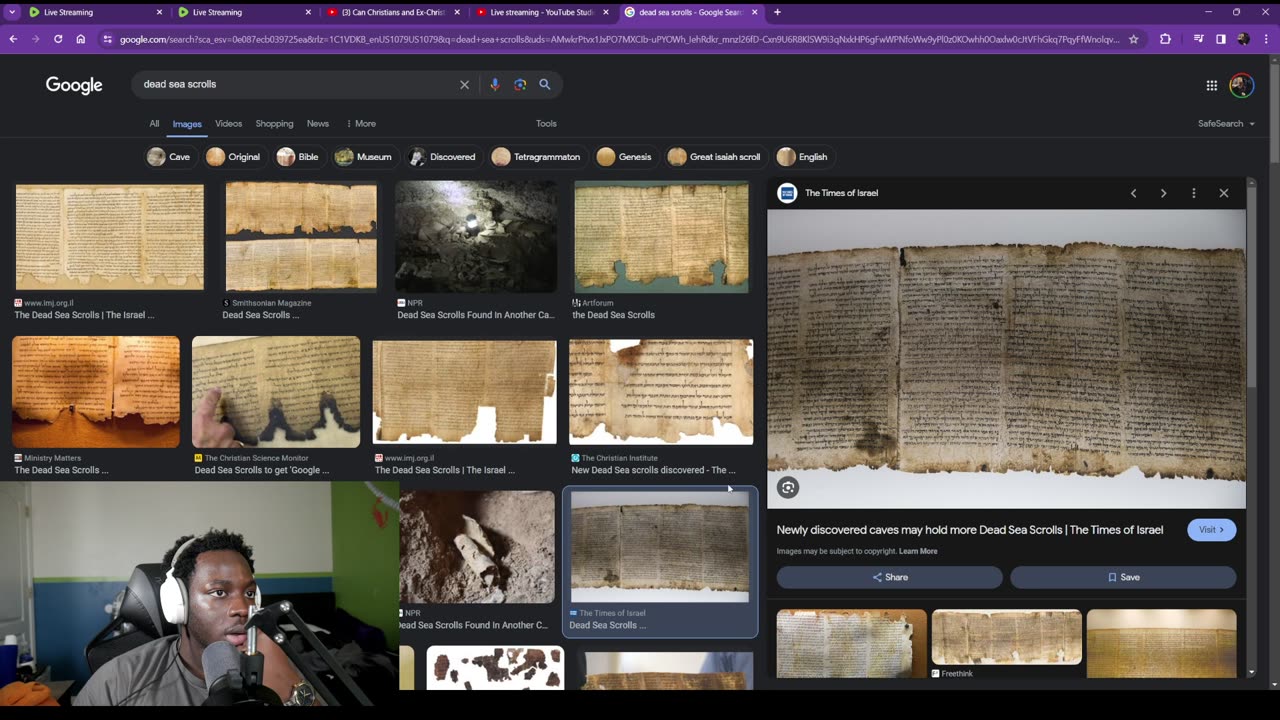Open browser media control icon

click(x=1199, y=39)
